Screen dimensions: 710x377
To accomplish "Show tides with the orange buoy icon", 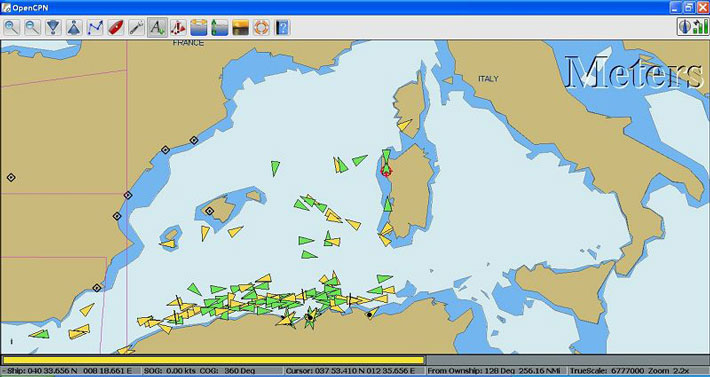I will coord(199,28).
